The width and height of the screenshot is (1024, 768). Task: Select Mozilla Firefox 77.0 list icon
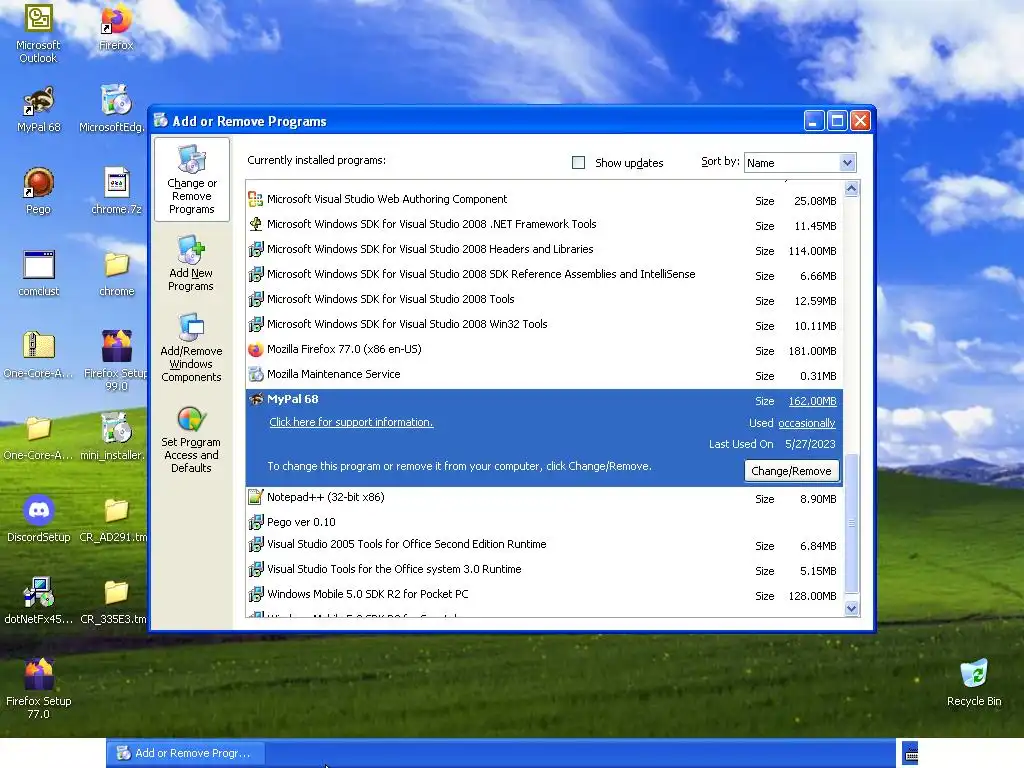pyautogui.click(x=255, y=349)
